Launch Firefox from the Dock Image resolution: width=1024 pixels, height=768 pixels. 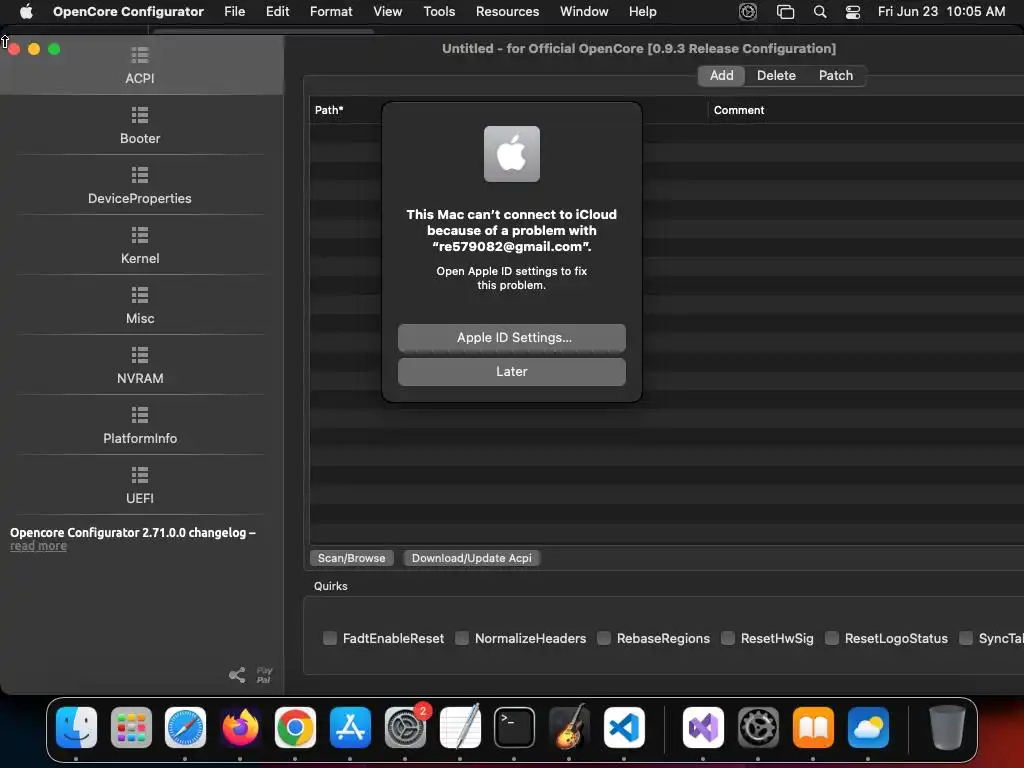tap(240, 728)
